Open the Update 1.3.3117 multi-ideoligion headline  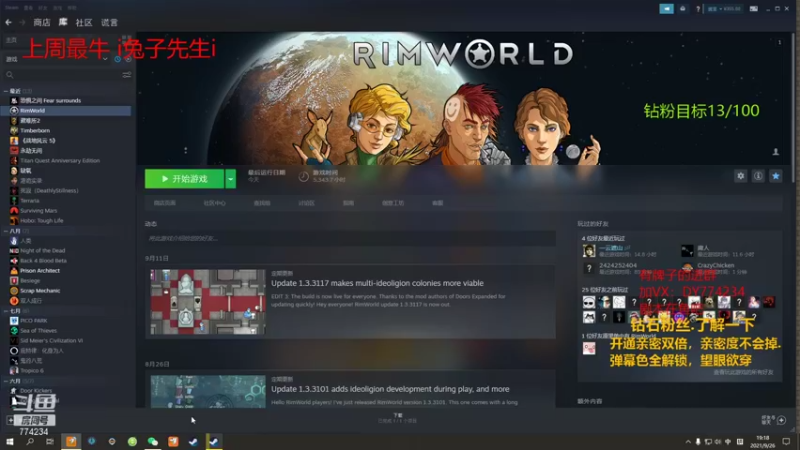(377, 283)
